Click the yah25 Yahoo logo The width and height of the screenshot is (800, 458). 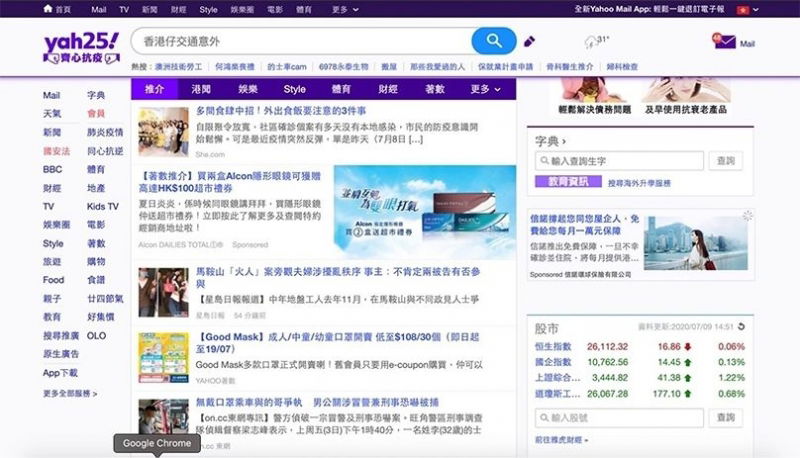pos(82,48)
